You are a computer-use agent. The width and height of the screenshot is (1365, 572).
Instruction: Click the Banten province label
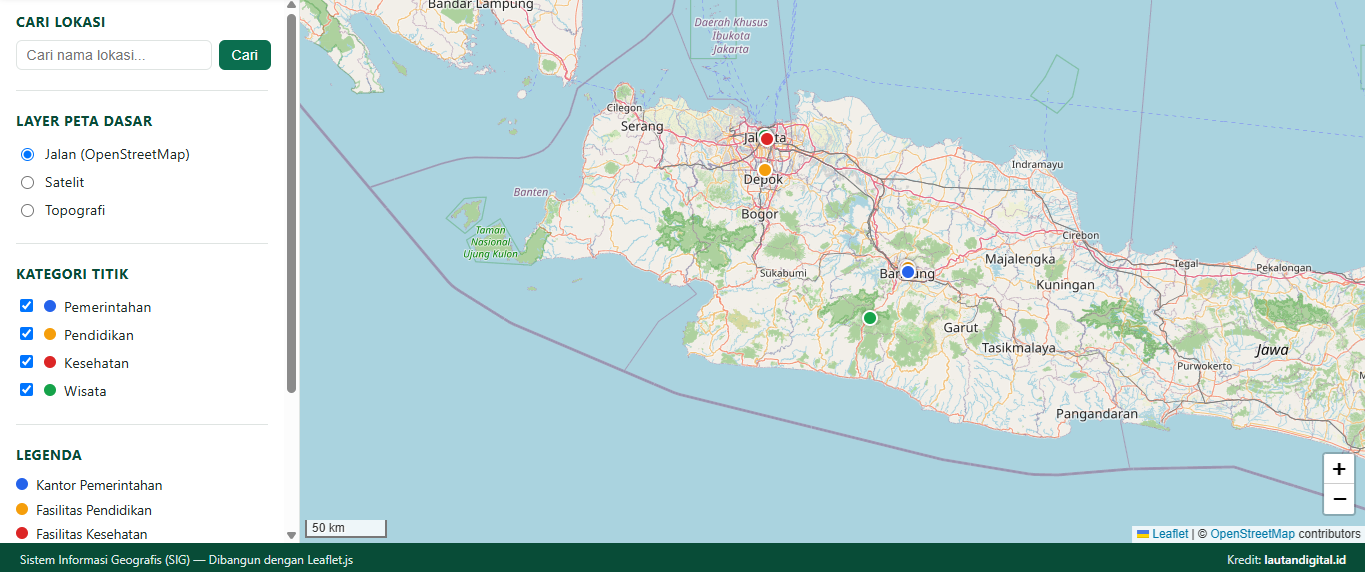(x=530, y=192)
